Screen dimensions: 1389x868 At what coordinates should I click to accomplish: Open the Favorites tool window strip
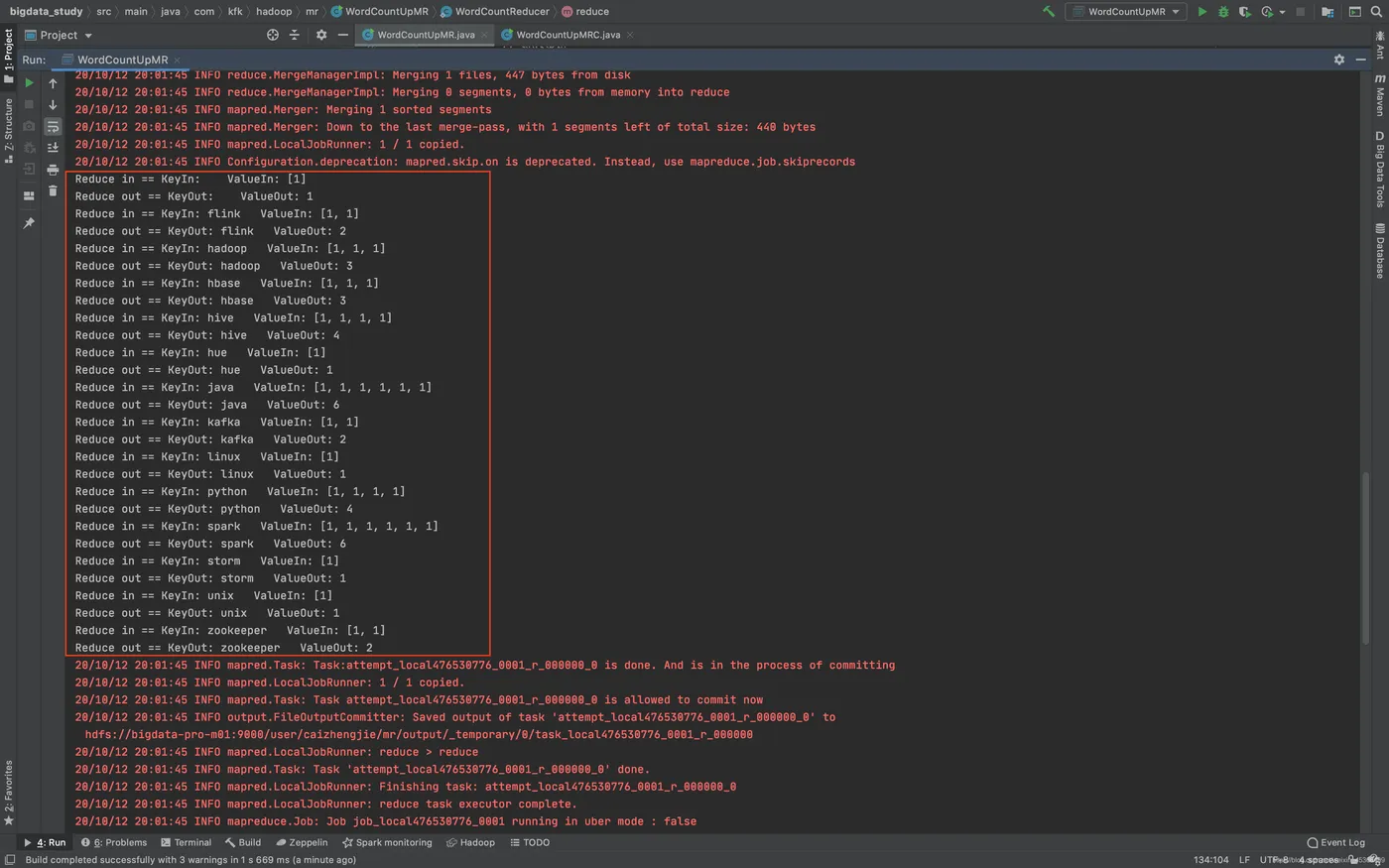(8, 793)
